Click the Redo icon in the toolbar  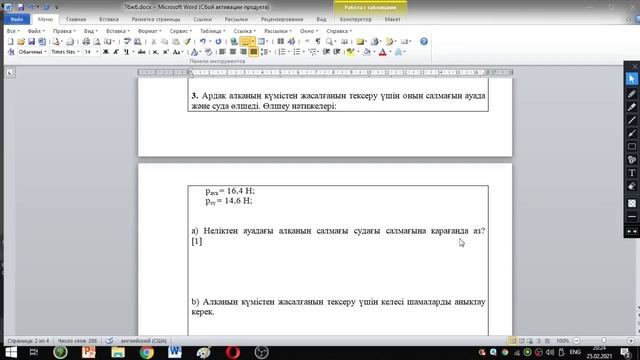[218, 42]
